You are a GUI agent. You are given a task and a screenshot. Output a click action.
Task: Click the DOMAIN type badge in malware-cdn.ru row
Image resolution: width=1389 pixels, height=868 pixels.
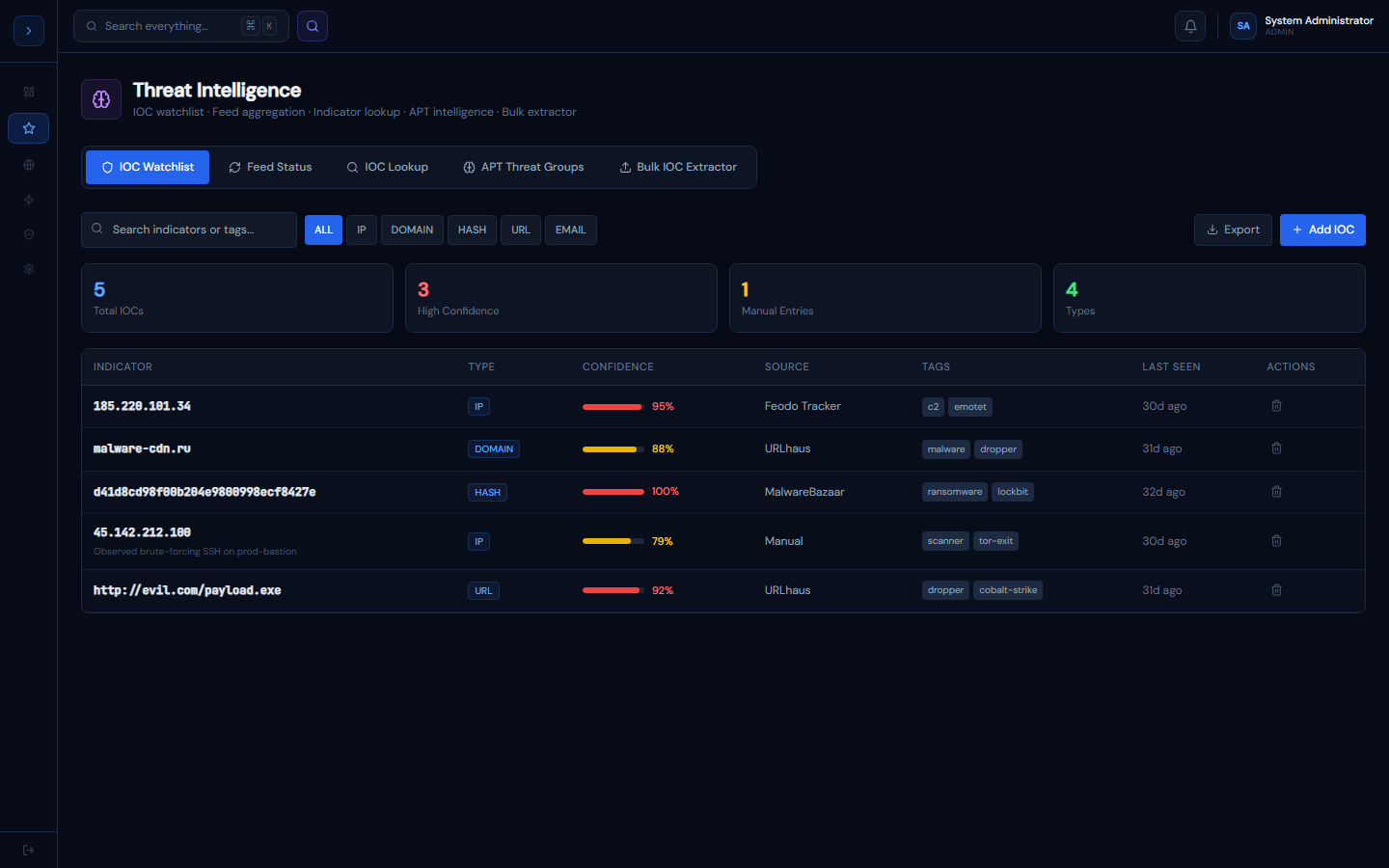click(x=494, y=449)
